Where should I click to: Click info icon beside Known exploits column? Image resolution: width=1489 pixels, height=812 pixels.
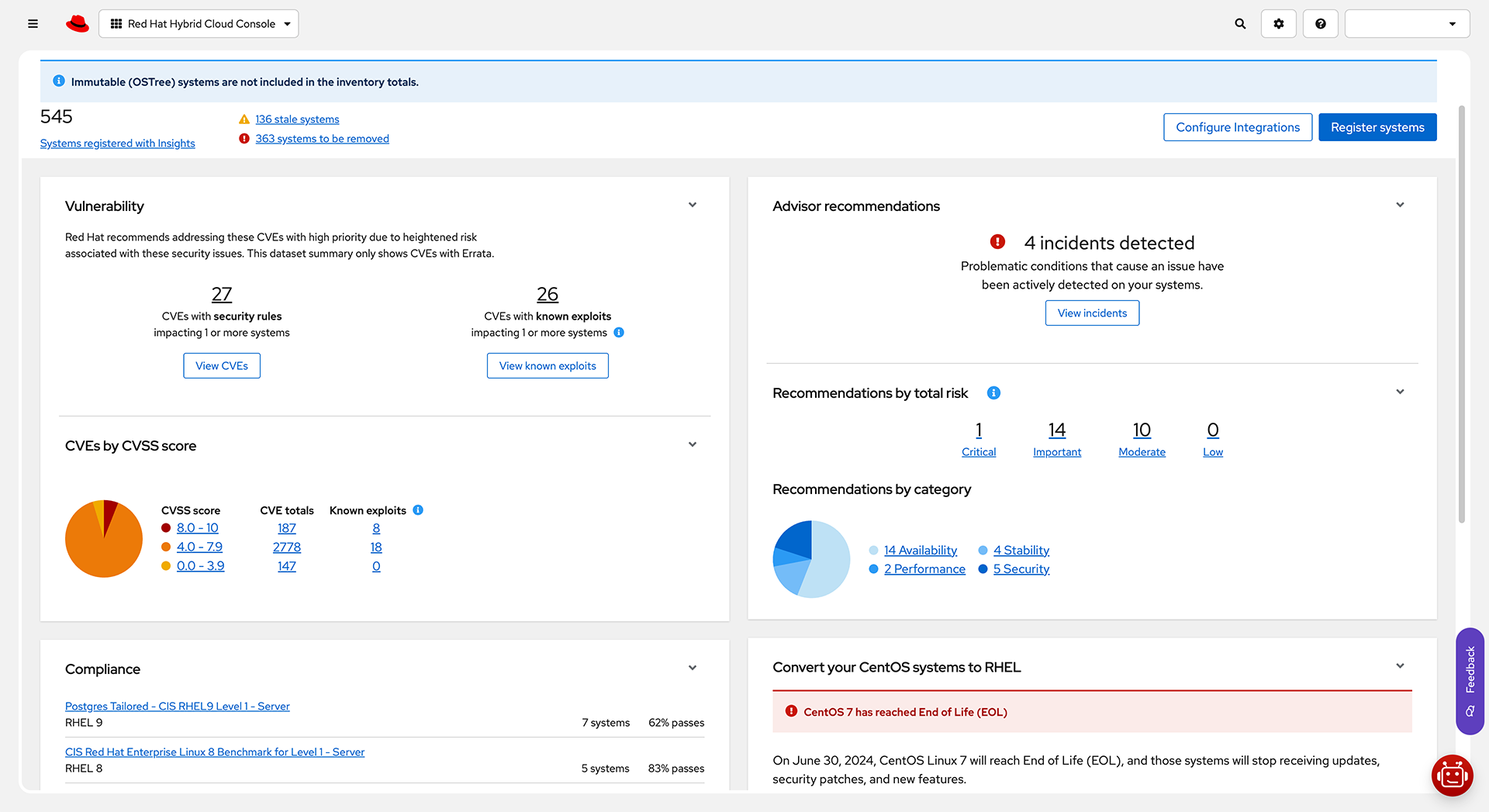(418, 510)
